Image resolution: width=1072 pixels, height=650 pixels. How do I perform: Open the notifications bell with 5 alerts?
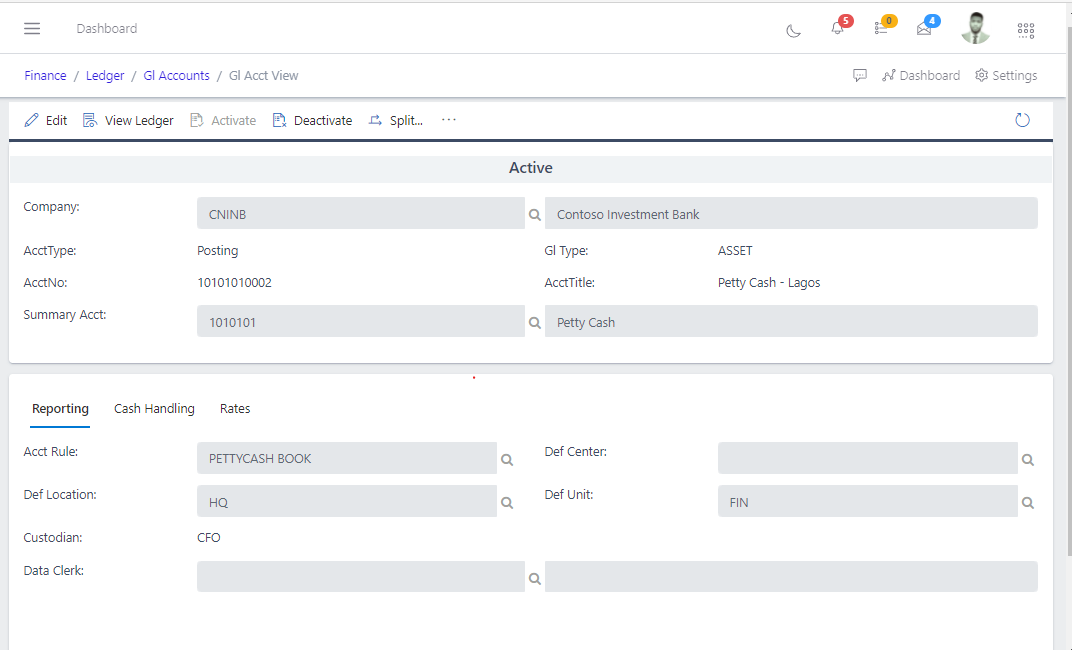tap(837, 29)
